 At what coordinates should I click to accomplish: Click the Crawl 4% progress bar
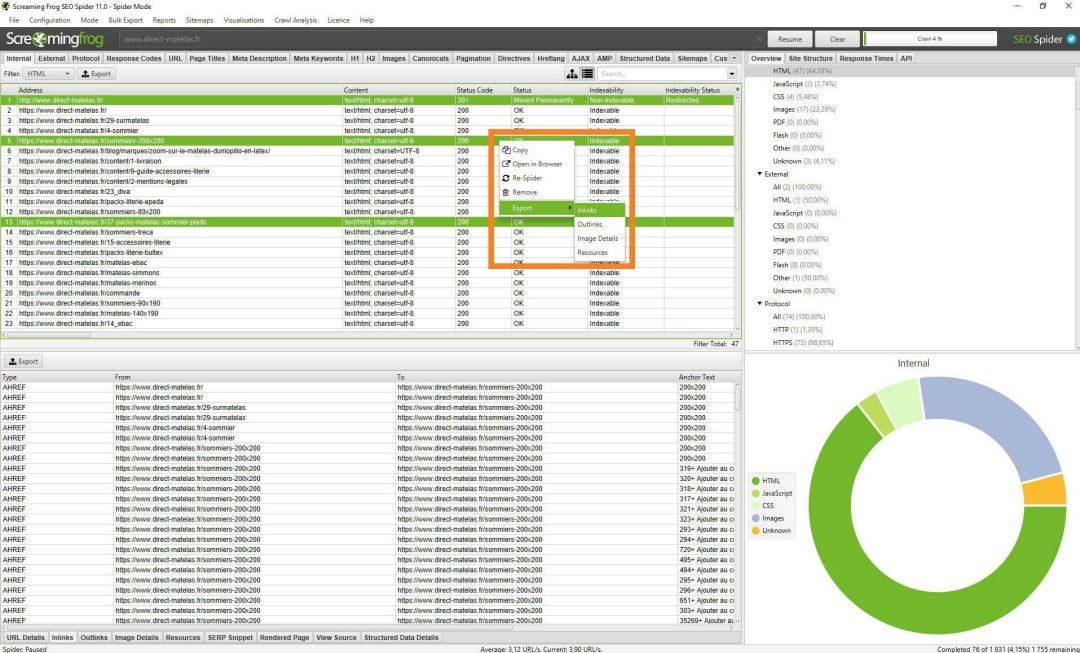[930, 39]
